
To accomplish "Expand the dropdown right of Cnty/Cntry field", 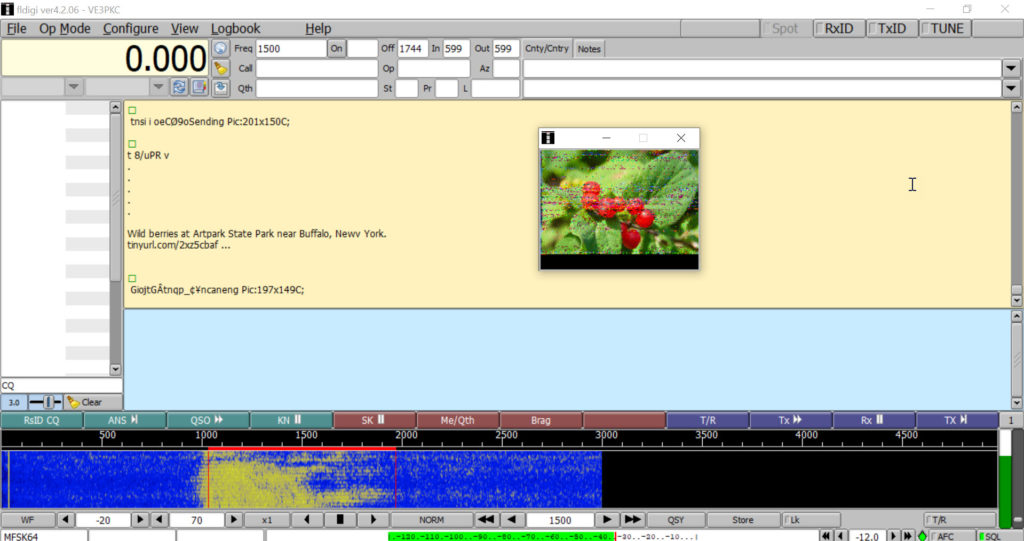I will click(x=1012, y=68).
